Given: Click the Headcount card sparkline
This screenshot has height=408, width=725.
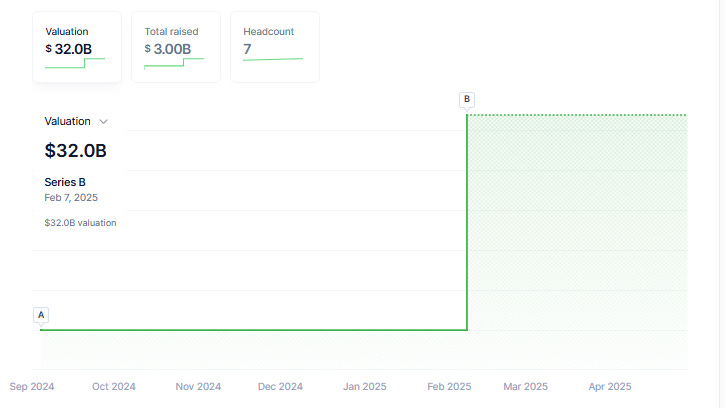Looking at the screenshot, I should point(273,59).
